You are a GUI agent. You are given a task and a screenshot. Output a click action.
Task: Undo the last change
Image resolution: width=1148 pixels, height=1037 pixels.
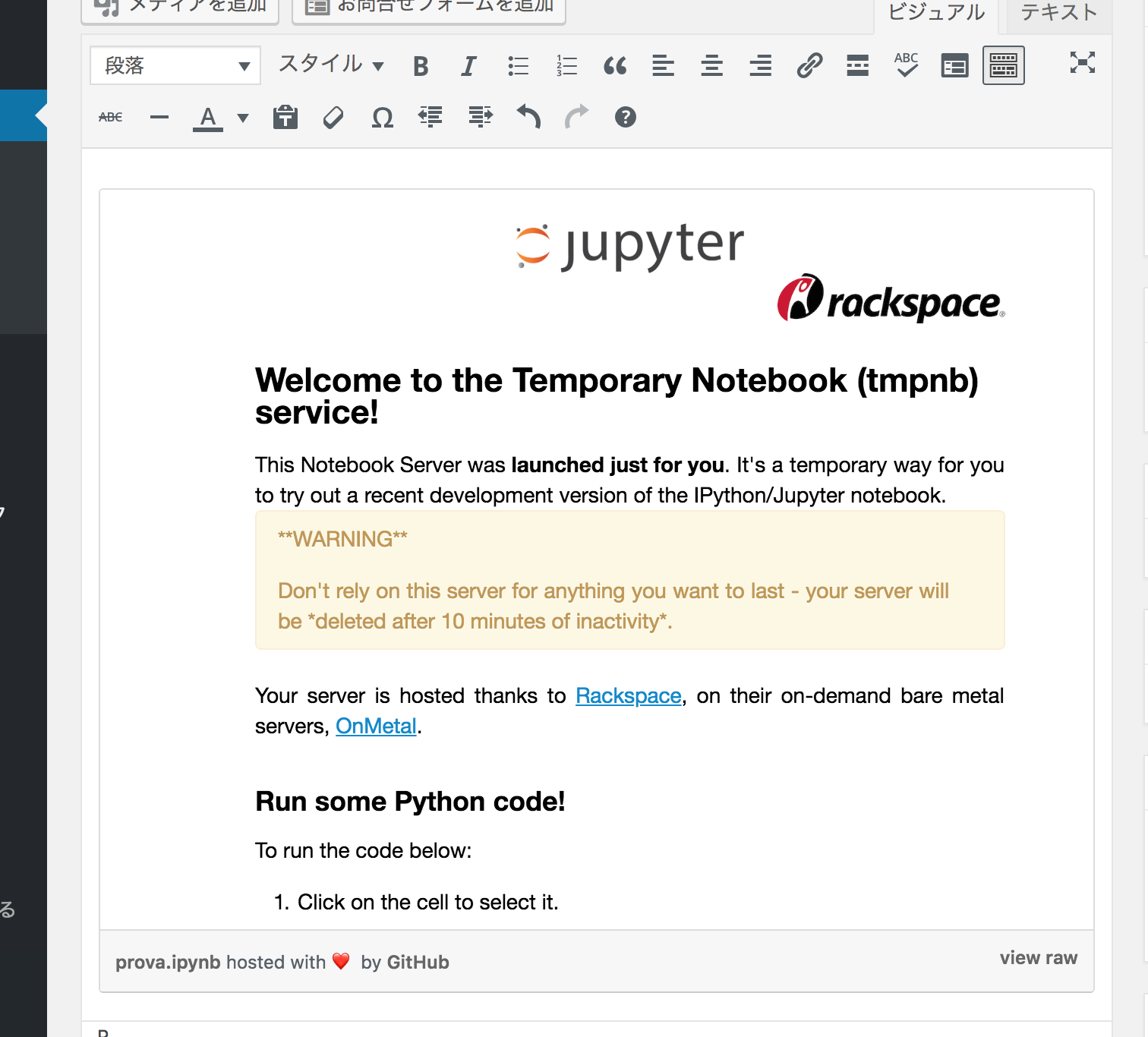coord(528,117)
